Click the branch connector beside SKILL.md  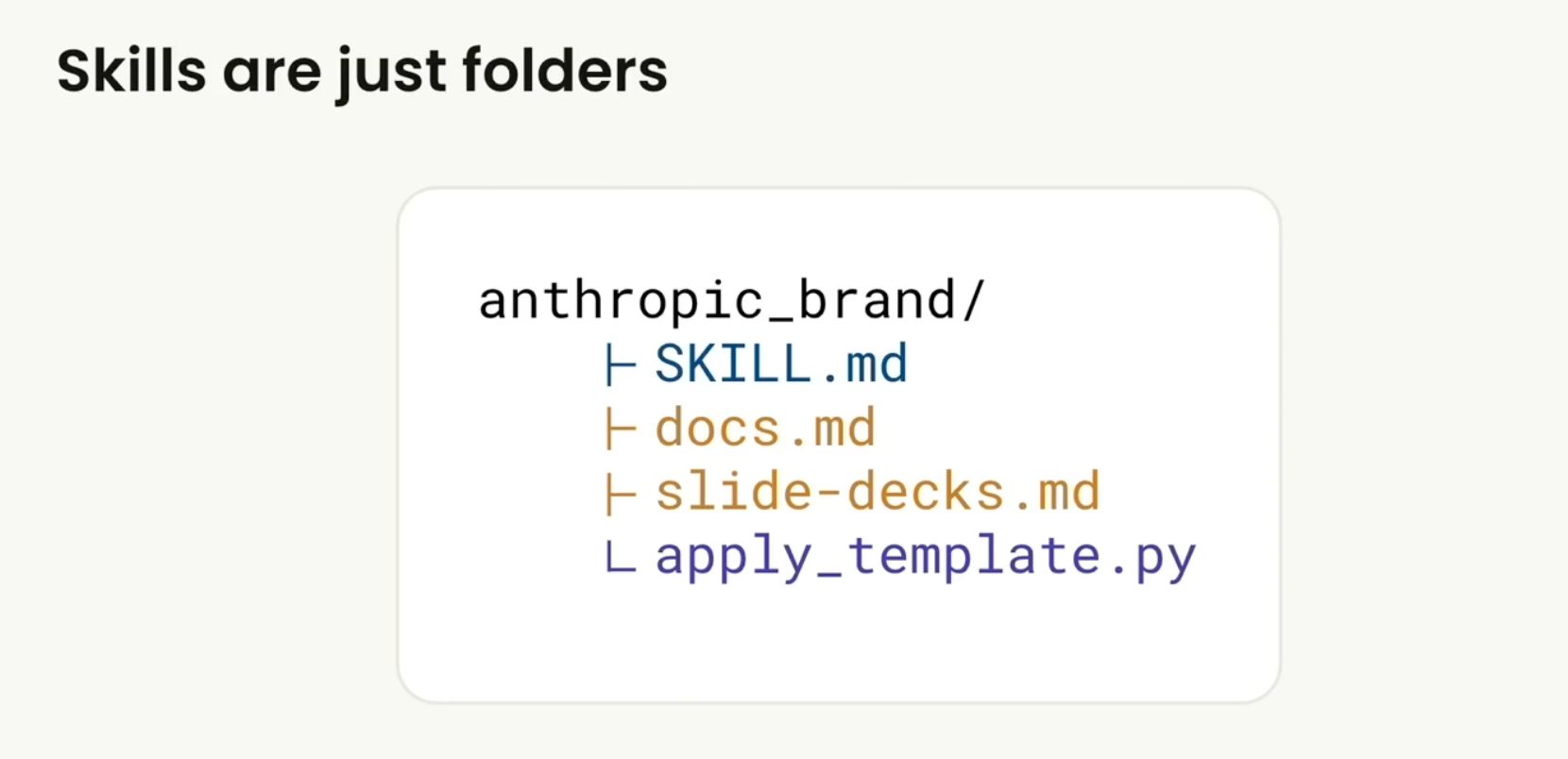click(x=620, y=365)
